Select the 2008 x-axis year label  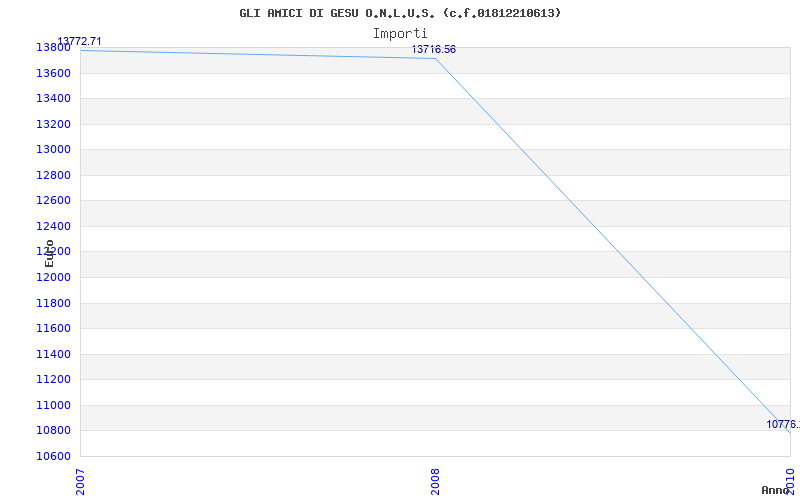[x=435, y=482]
